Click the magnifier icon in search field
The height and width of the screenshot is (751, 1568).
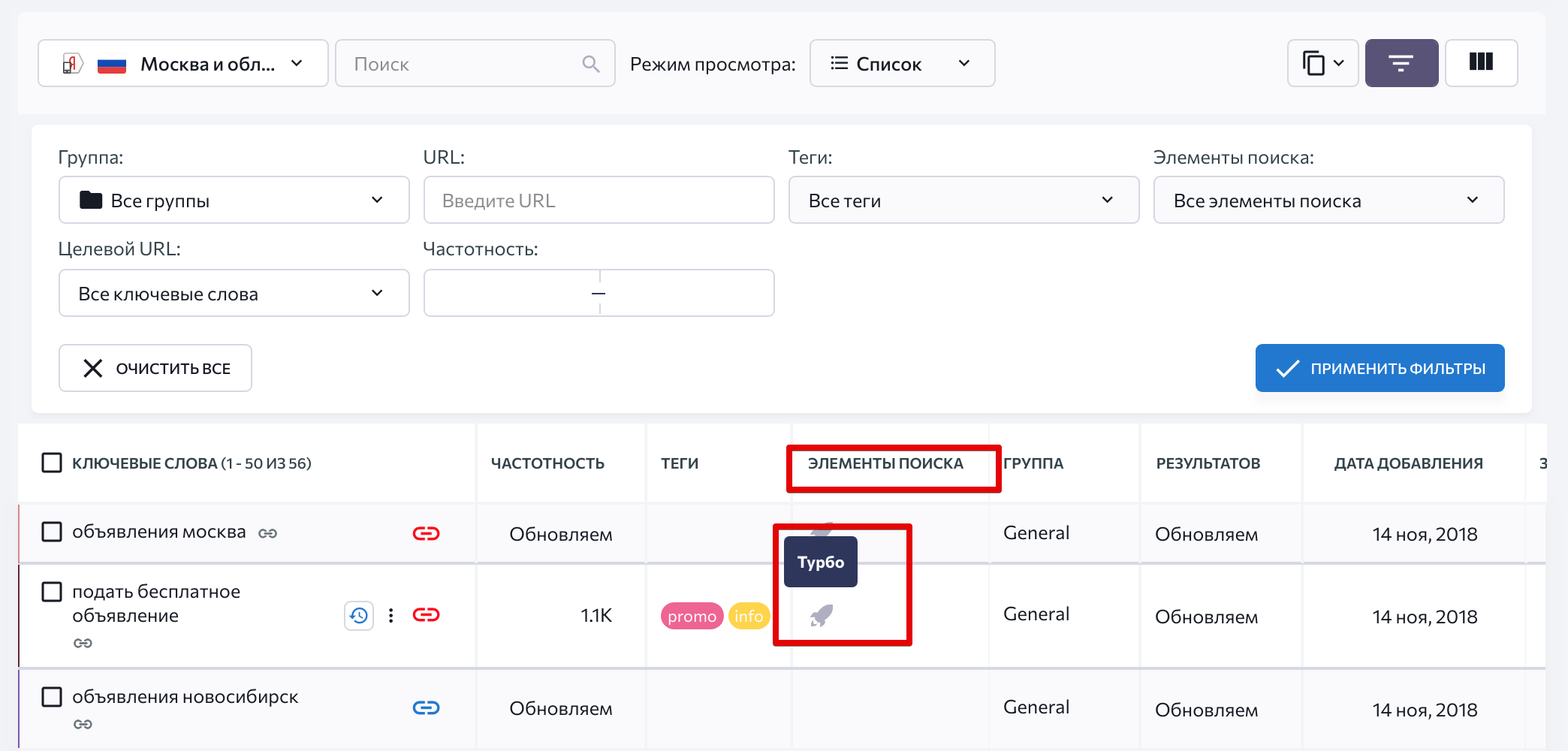(x=591, y=64)
